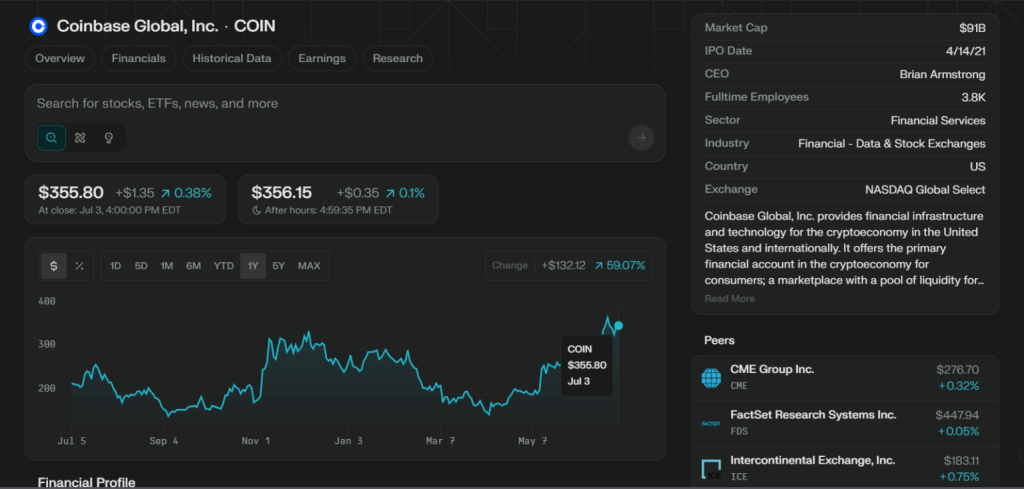The width and height of the screenshot is (1024, 489).
Task: Switch chart to percent mode
Action: (79, 266)
